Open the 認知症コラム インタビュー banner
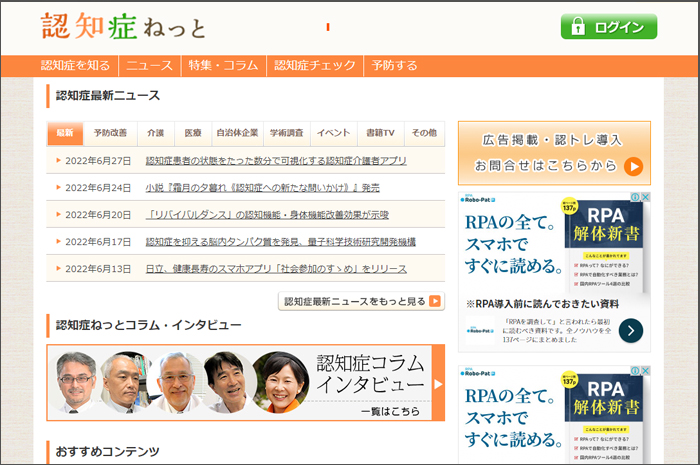The image size is (700, 465). click(x=246, y=382)
